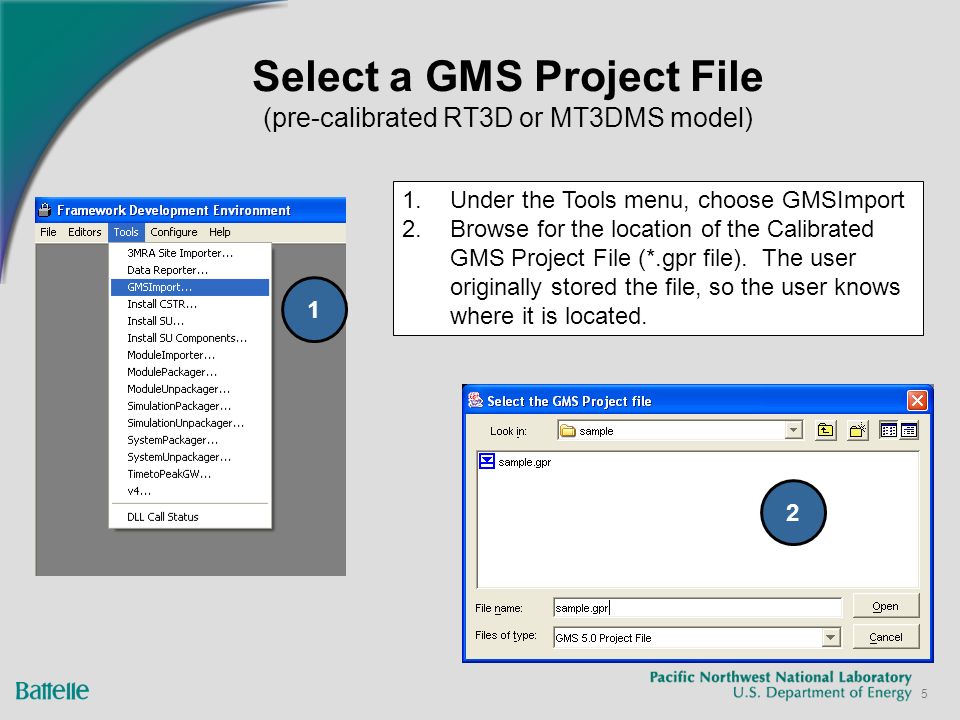Expand the Look in dropdown arrow

point(793,430)
